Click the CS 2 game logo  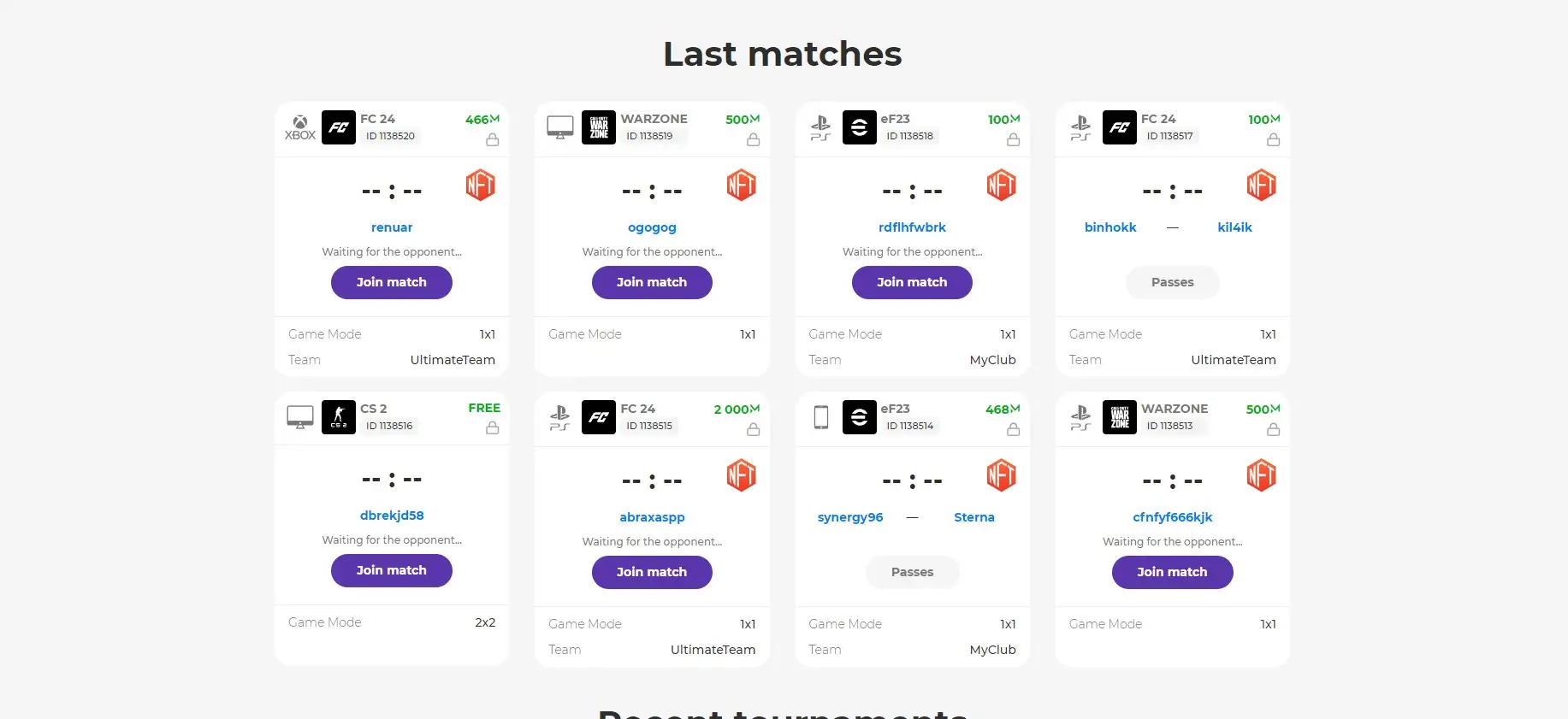338,417
